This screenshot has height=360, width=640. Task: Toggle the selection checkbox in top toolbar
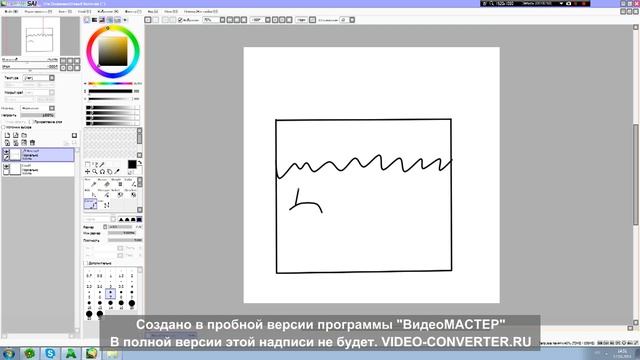tap(180, 20)
